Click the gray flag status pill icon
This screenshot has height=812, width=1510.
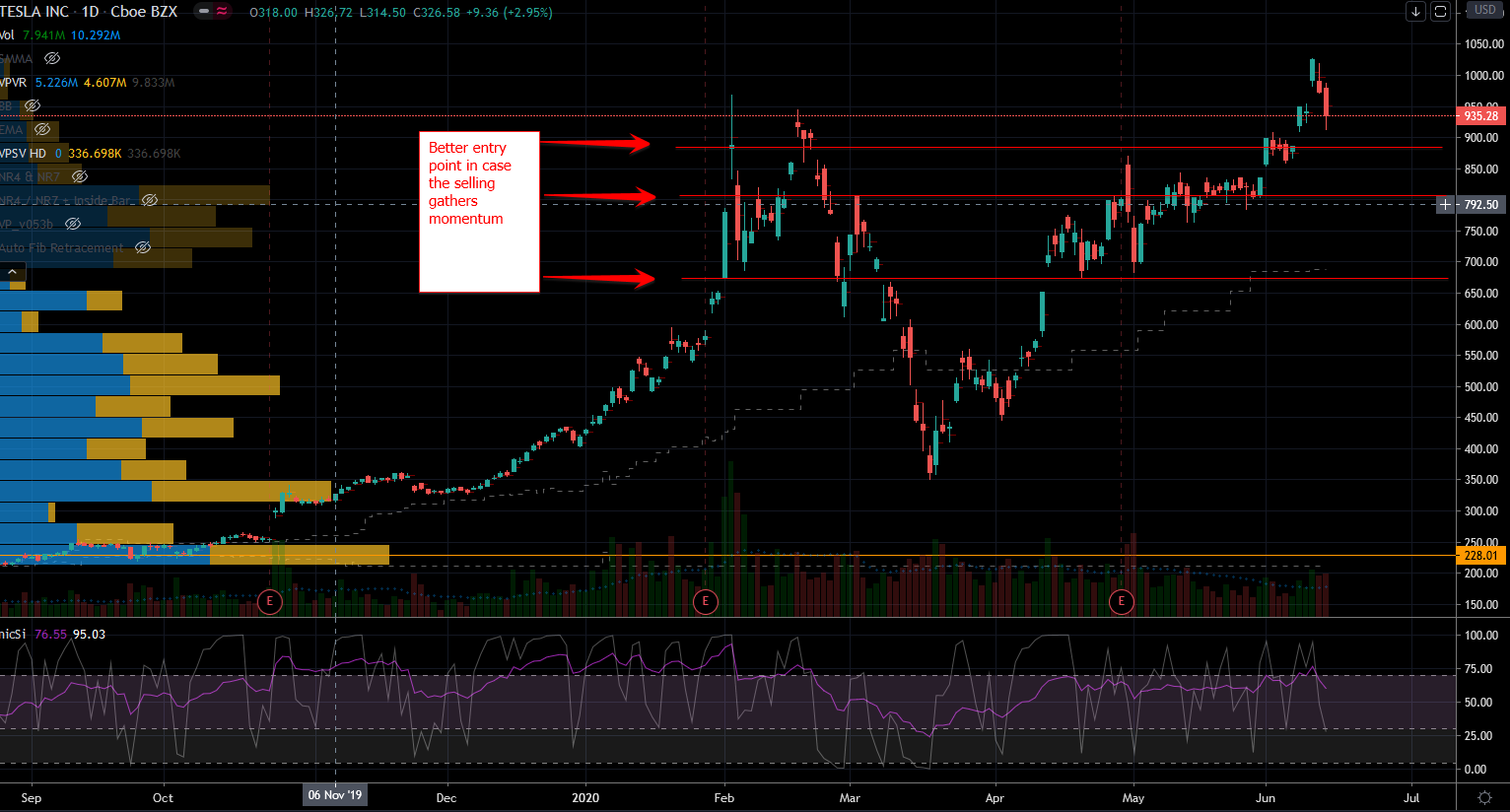tap(203, 12)
